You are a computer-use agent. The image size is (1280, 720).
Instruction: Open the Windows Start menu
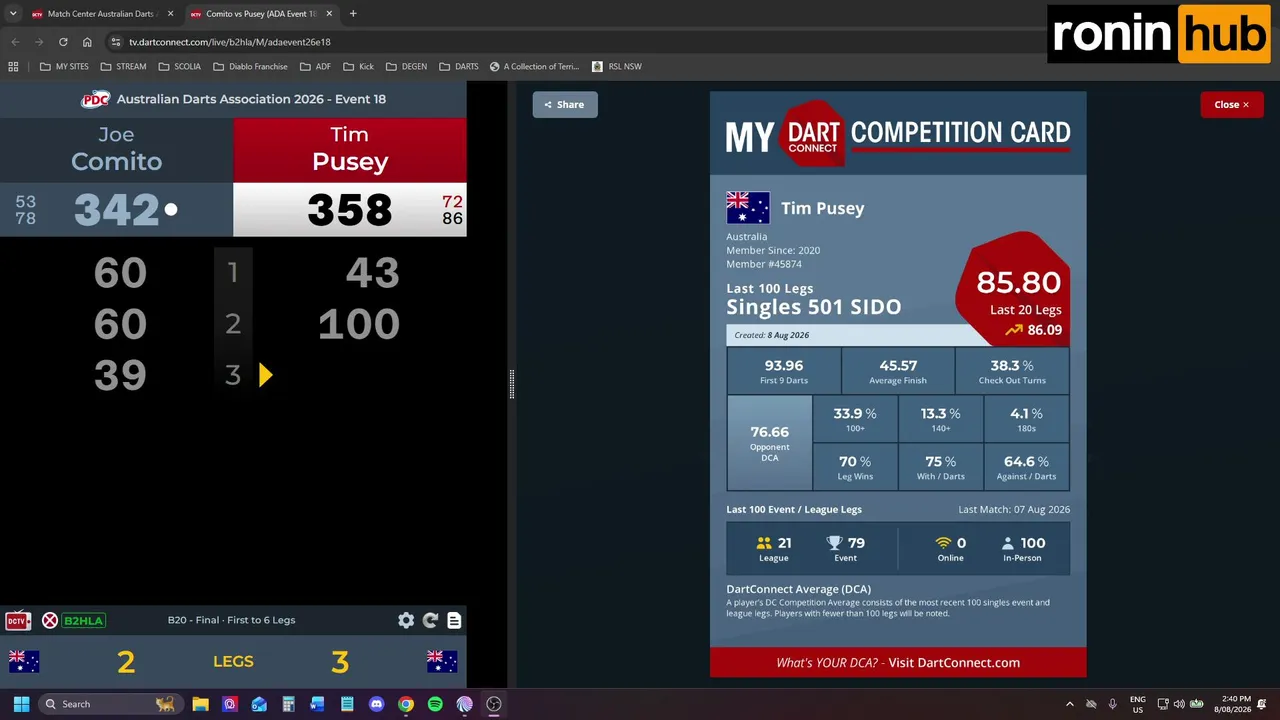coord(21,704)
